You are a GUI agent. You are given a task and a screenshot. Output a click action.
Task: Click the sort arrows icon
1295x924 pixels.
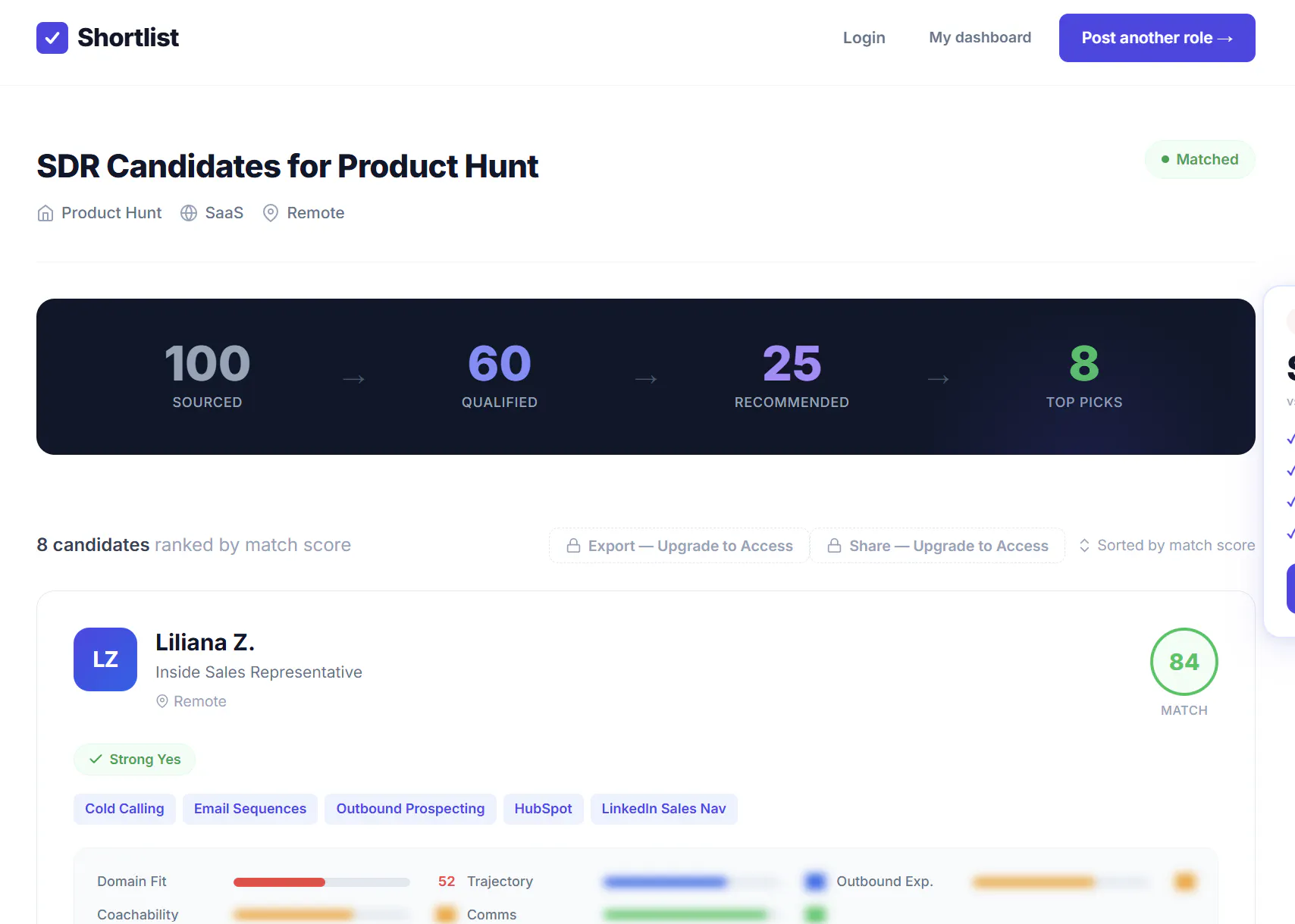1085,546
